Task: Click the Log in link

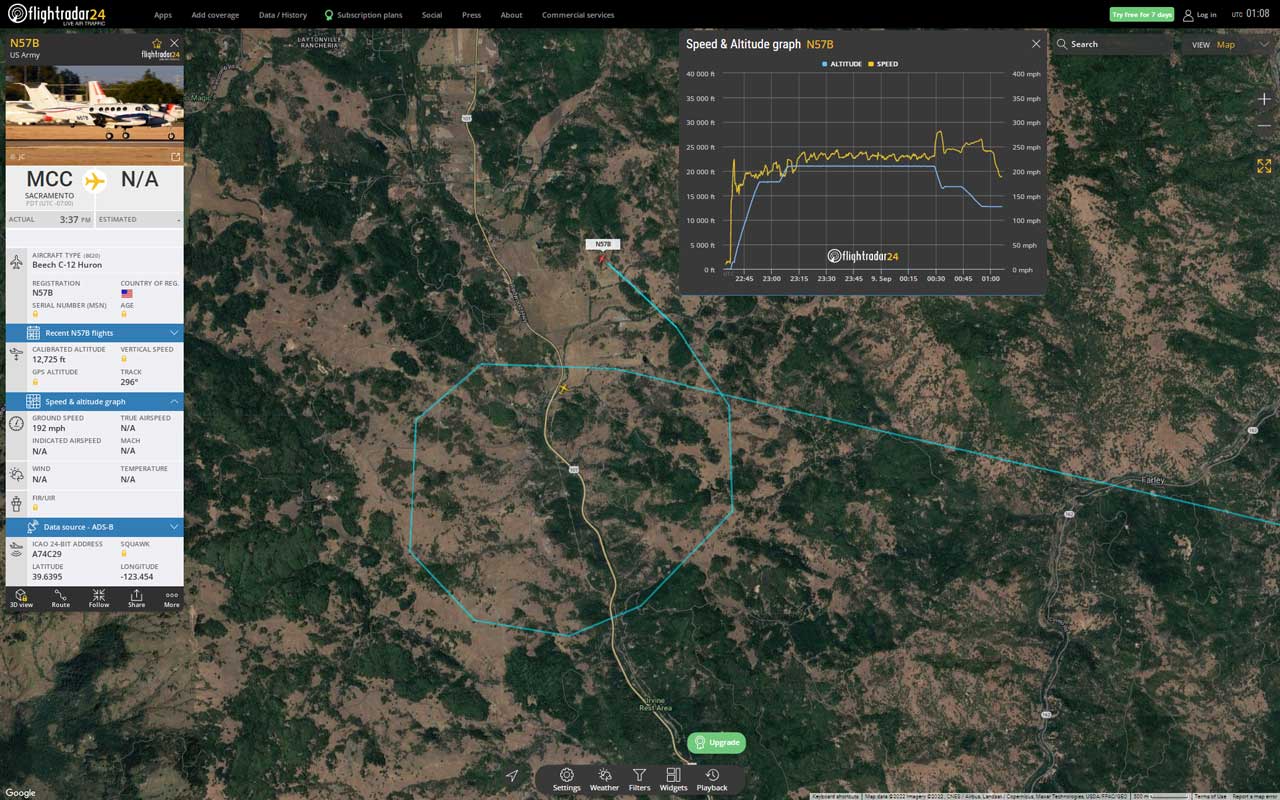Action: 1200,15
